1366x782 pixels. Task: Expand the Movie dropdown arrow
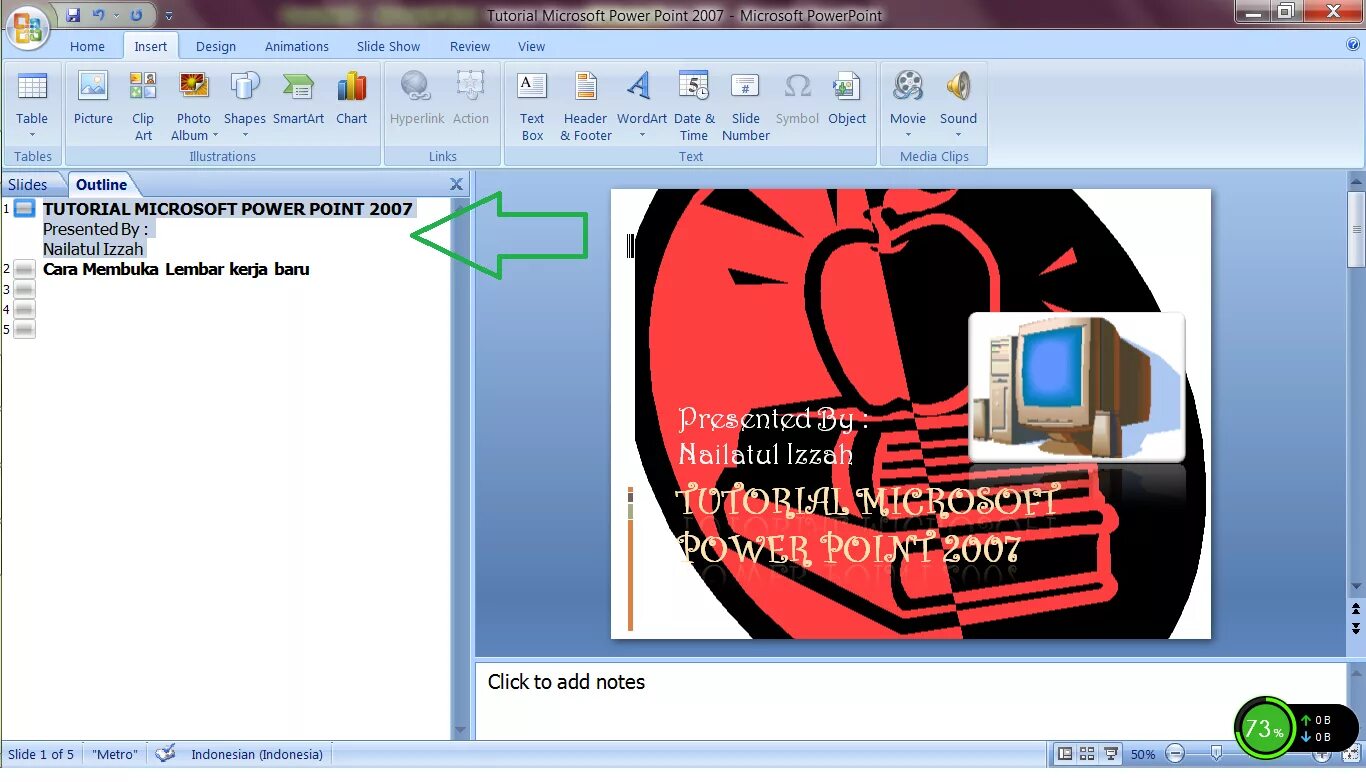[x=908, y=136]
